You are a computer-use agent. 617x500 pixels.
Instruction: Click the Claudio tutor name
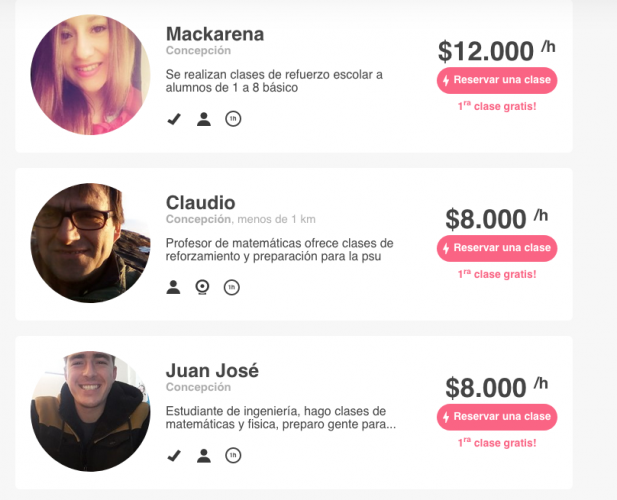pos(200,203)
